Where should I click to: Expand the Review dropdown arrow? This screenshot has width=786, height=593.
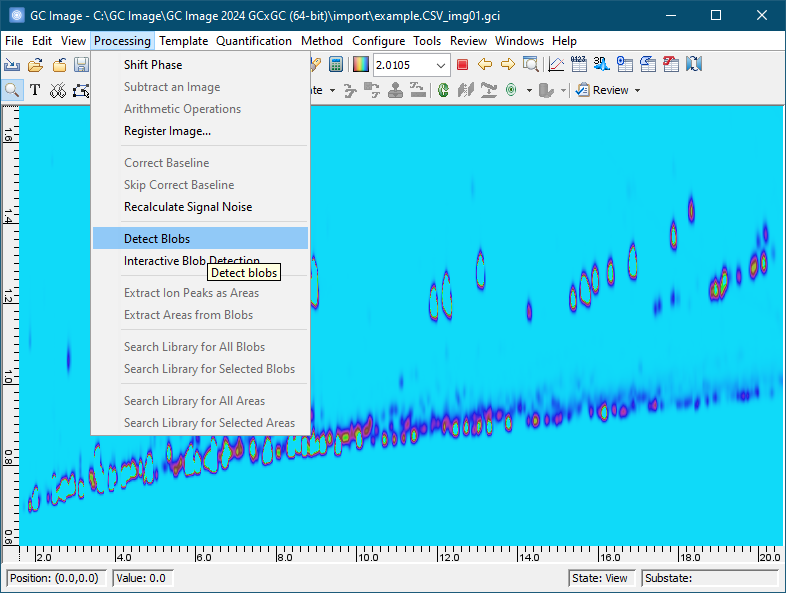click(637, 90)
